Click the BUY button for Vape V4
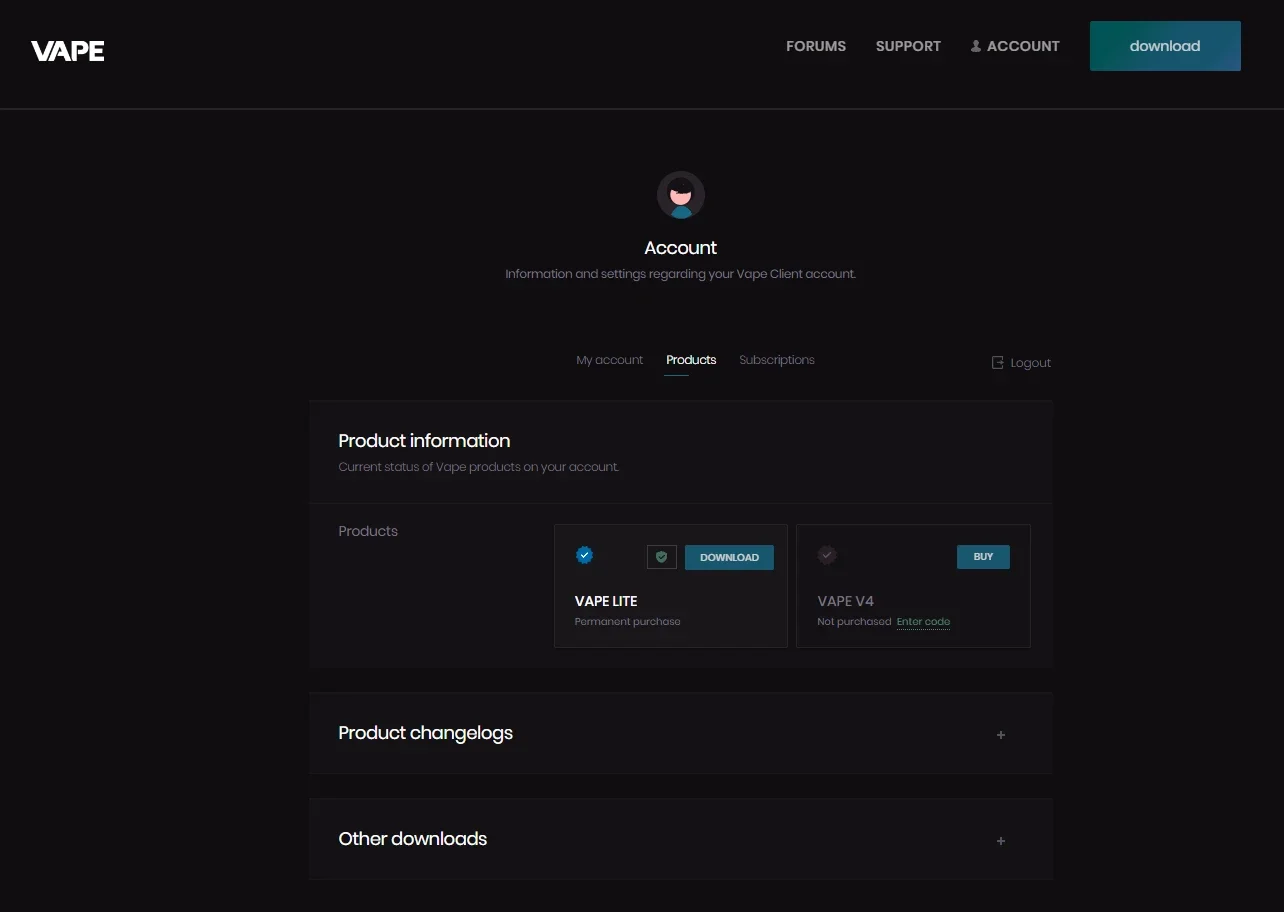Image resolution: width=1284 pixels, height=912 pixels. (983, 557)
